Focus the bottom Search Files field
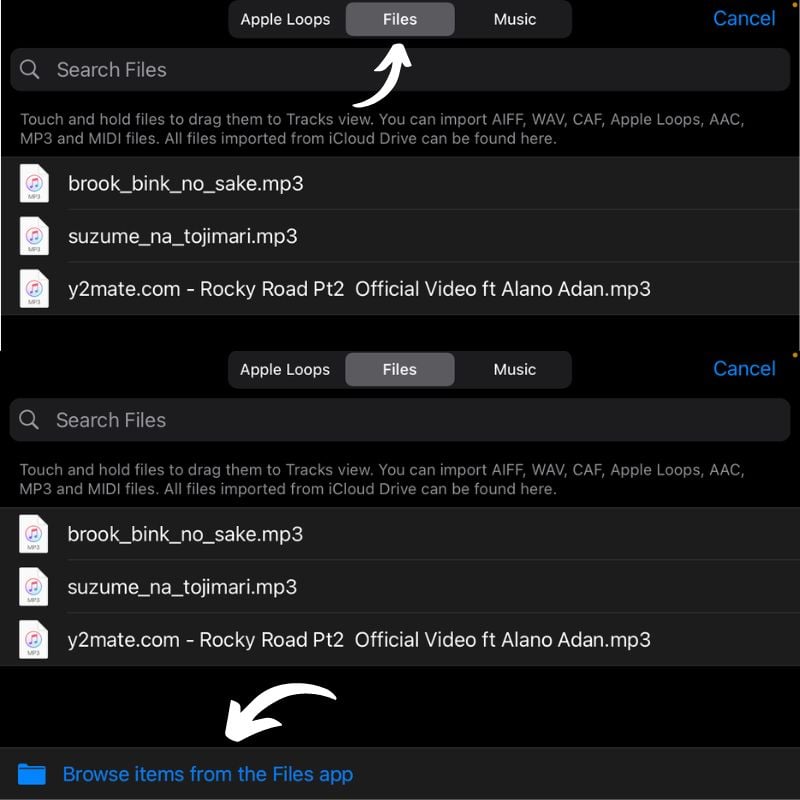The image size is (800, 800). [400, 420]
